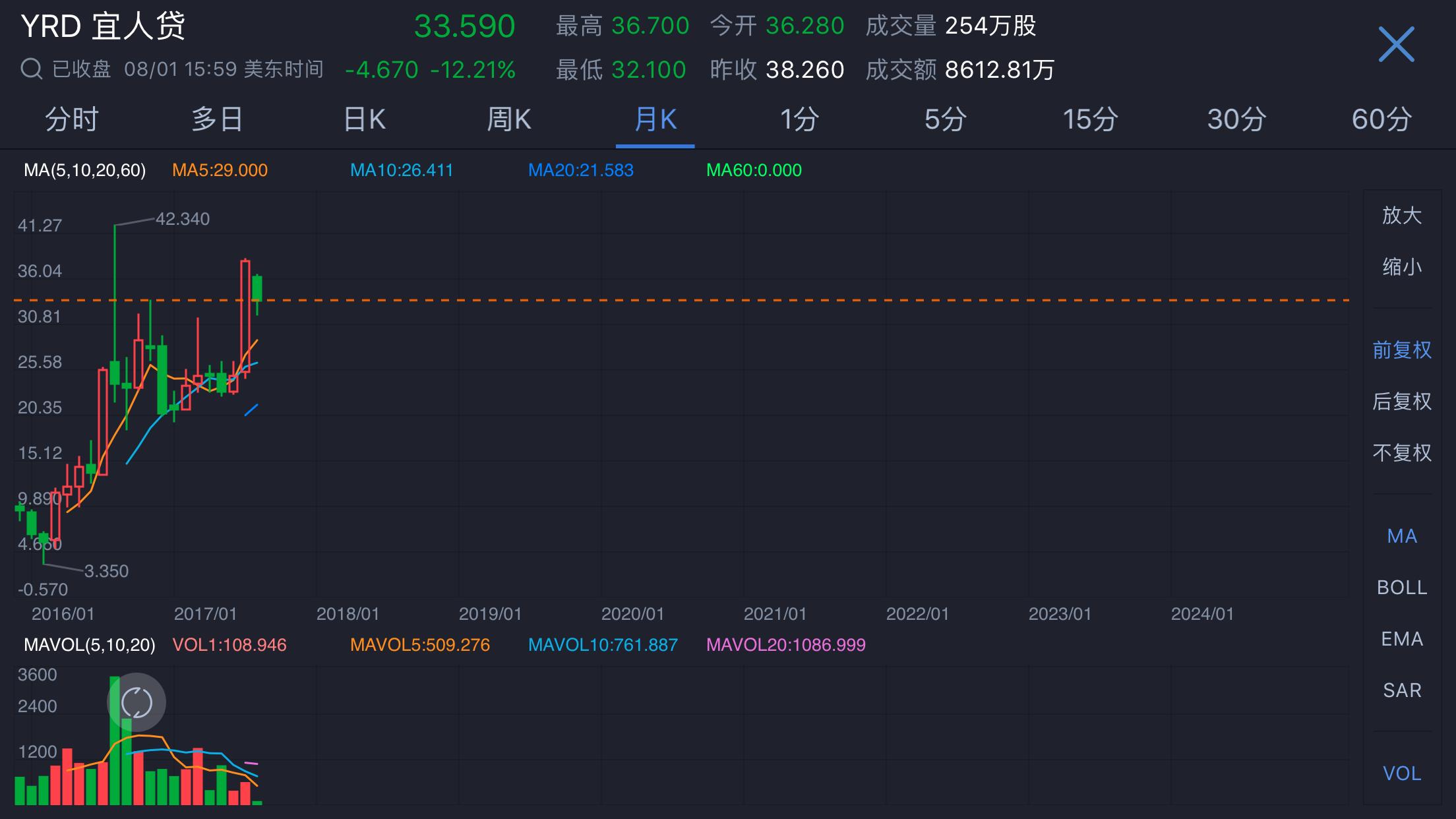This screenshot has height=819, width=1456.
Task: Switch to the 1分 interval tab
Action: pyautogui.click(x=800, y=119)
